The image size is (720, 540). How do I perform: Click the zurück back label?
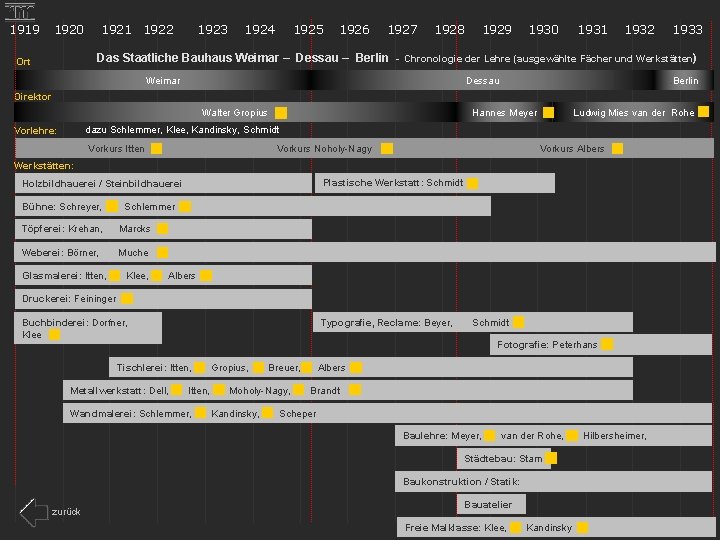click(x=66, y=512)
